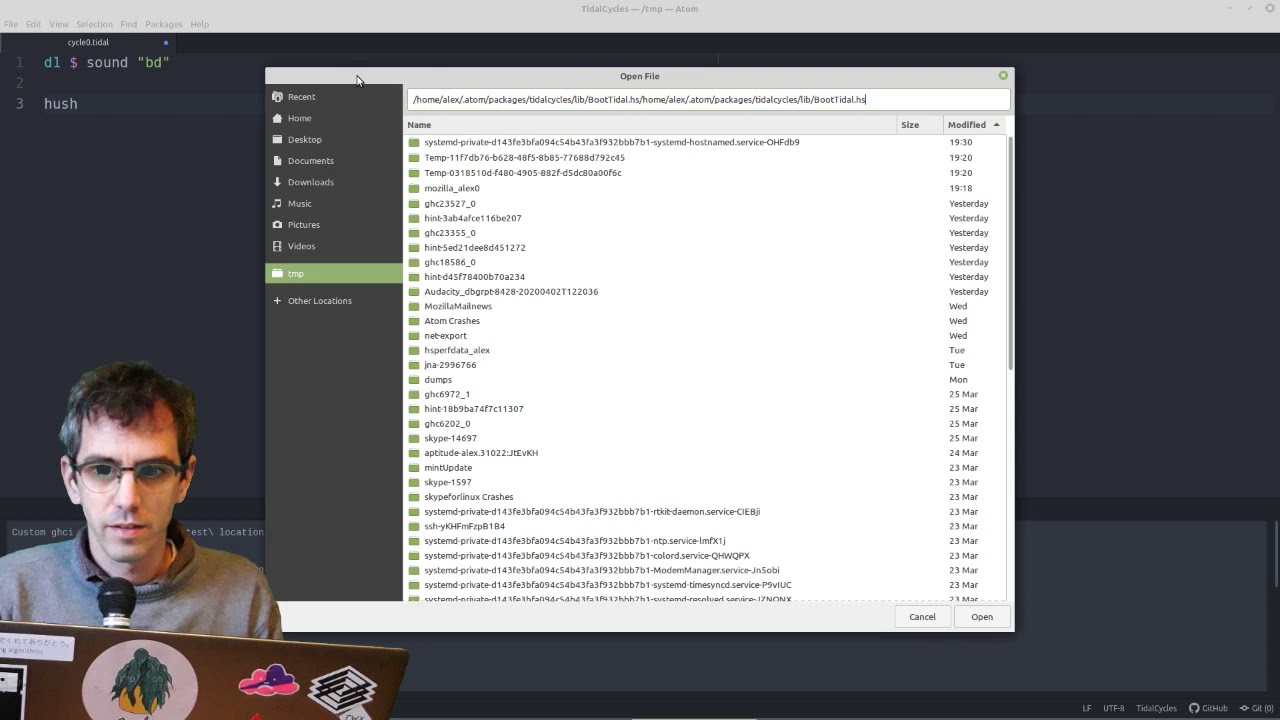The width and height of the screenshot is (1280, 720).
Task: Click the Cancel button
Action: coord(922,617)
